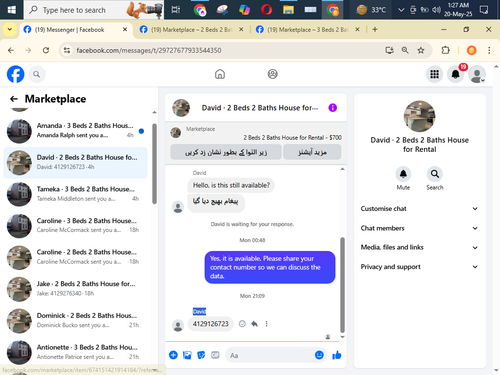Viewport: 500px width, 375px height.
Task: Open the account profile avatar menu
Action: (477, 74)
